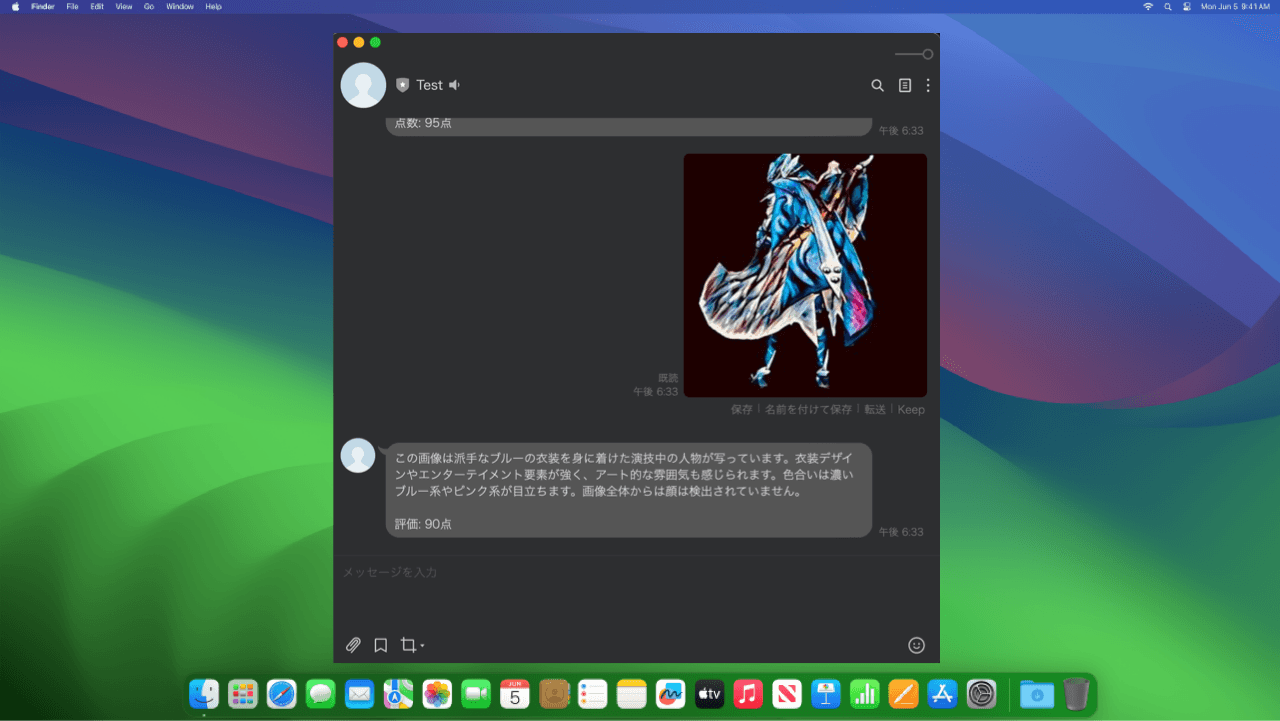Open the emoji sticker picker
The width and height of the screenshot is (1280, 721).
[916, 645]
